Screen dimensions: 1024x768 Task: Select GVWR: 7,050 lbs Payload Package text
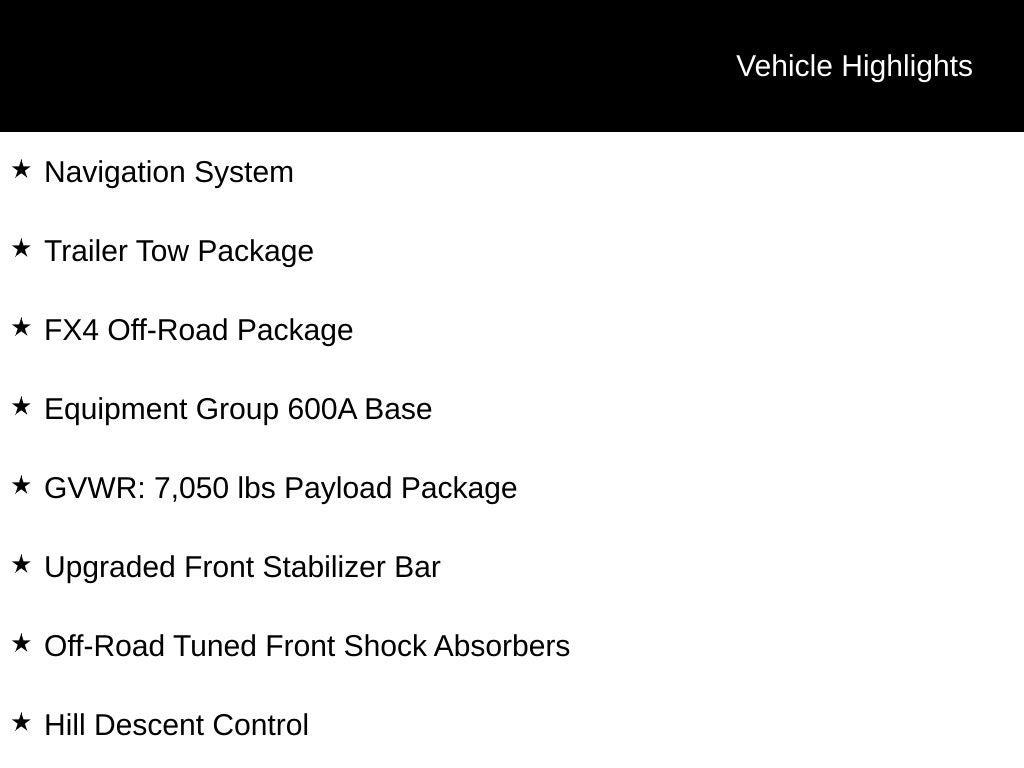pyautogui.click(x=281, y=488)
